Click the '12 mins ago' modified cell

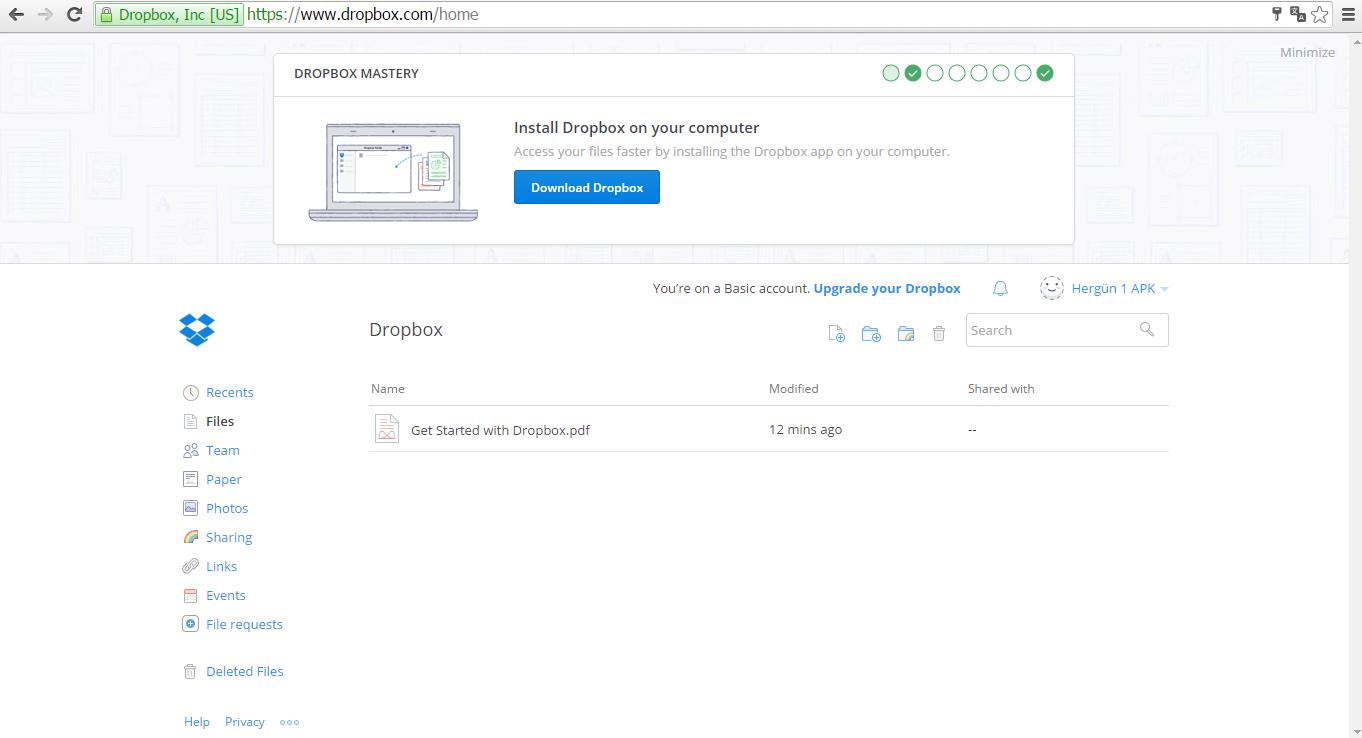pyautogui.click(x=805, y=429)
